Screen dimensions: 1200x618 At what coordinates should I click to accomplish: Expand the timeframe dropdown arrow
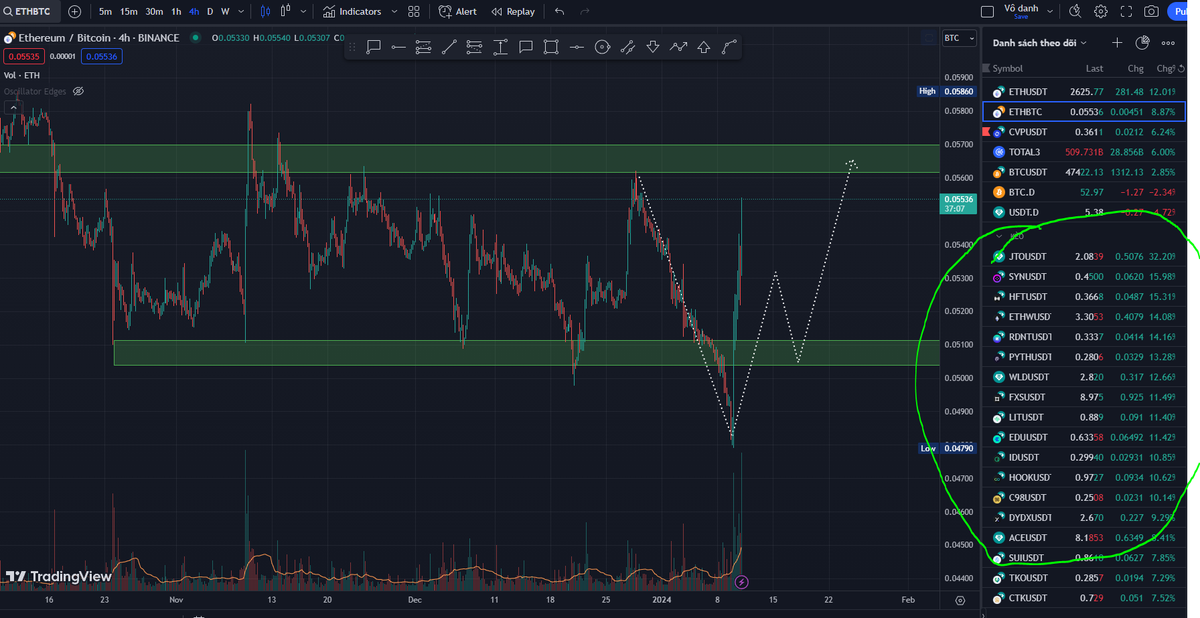click(240, 11)
